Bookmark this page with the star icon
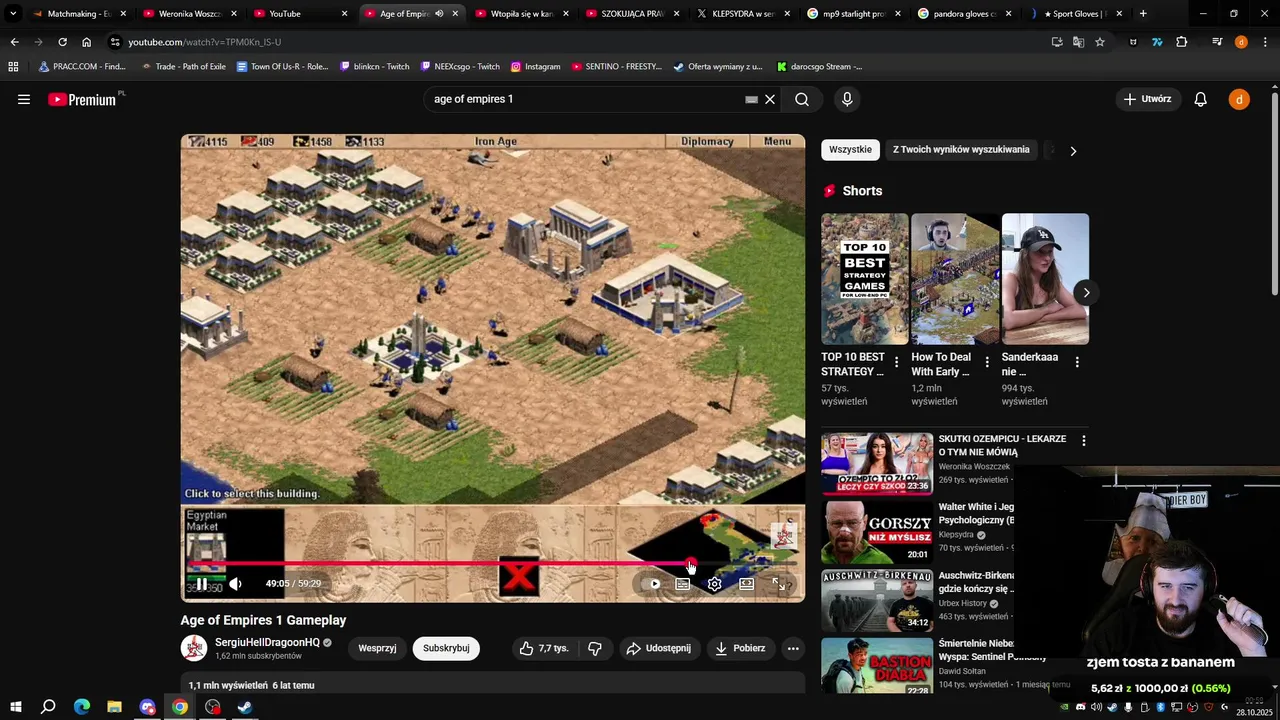The image size is (1280, 720). (1100, 42)
